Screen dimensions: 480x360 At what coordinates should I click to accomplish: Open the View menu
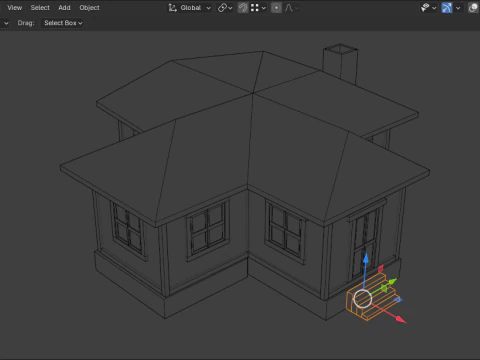[15, 8]
